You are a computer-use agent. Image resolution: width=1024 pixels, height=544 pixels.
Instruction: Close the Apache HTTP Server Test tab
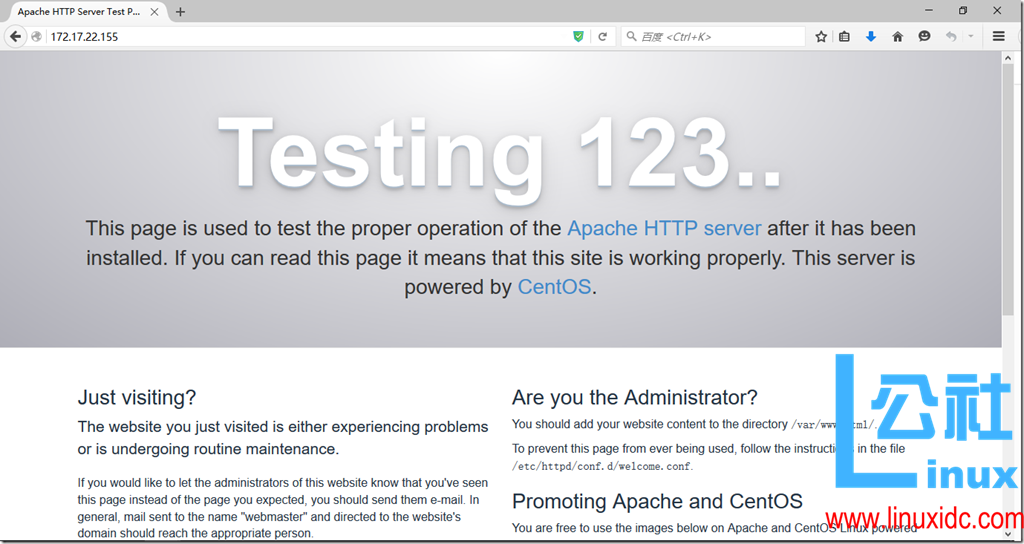[x=156, y=12]
